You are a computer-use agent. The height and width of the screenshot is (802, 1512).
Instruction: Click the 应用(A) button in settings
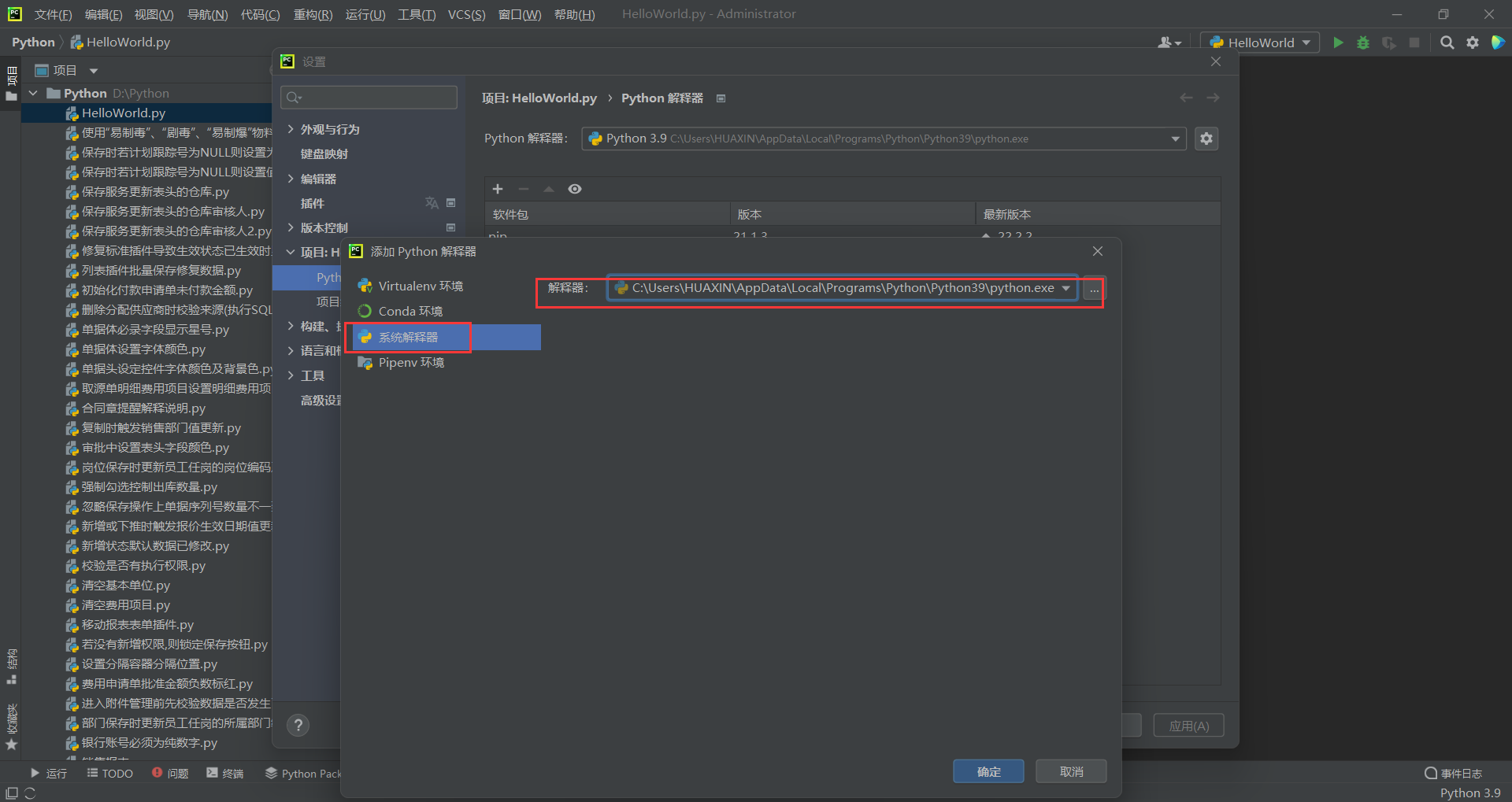[x=1188, y=726]
